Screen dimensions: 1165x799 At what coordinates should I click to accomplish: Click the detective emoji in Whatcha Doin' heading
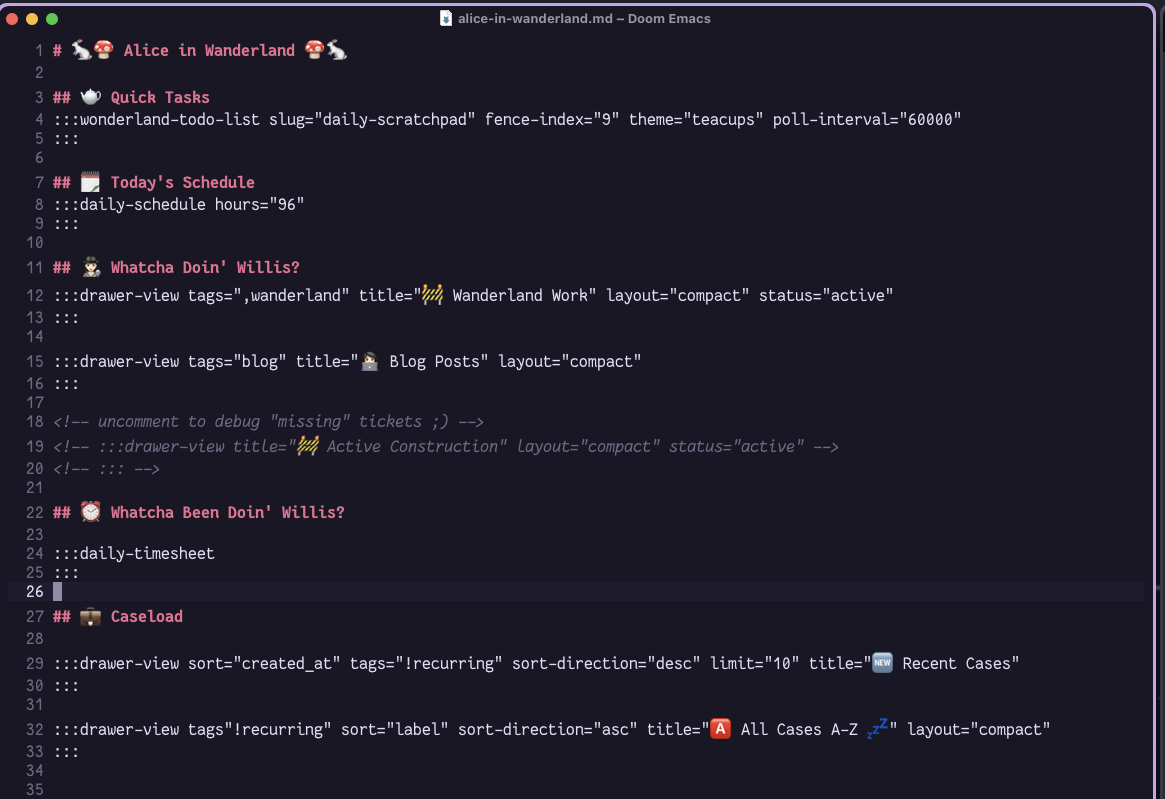pyautogui.click(x=91, y=267)
